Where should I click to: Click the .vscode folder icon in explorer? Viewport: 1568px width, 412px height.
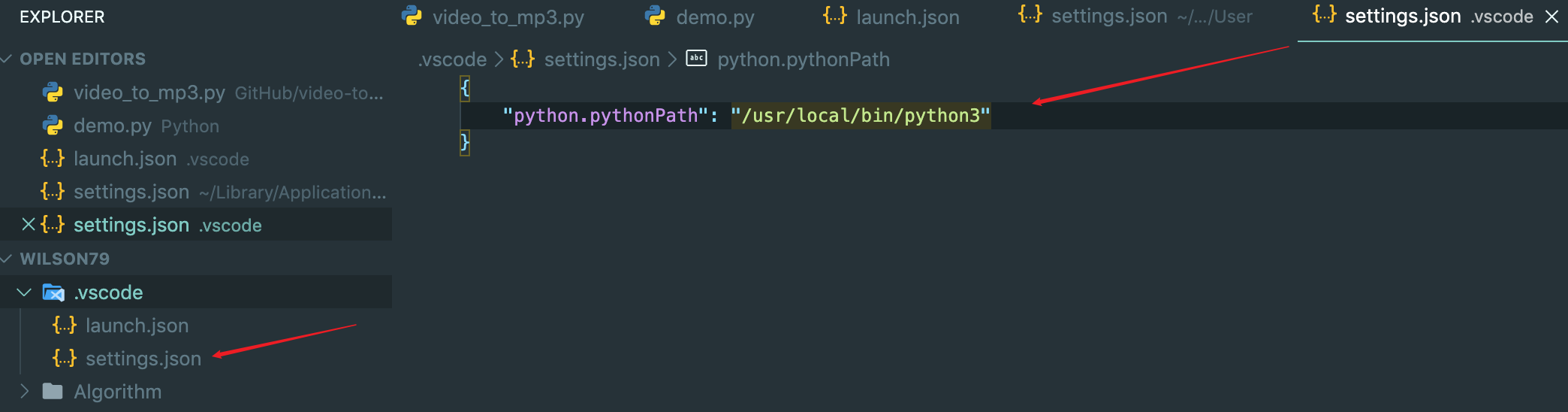53,292
